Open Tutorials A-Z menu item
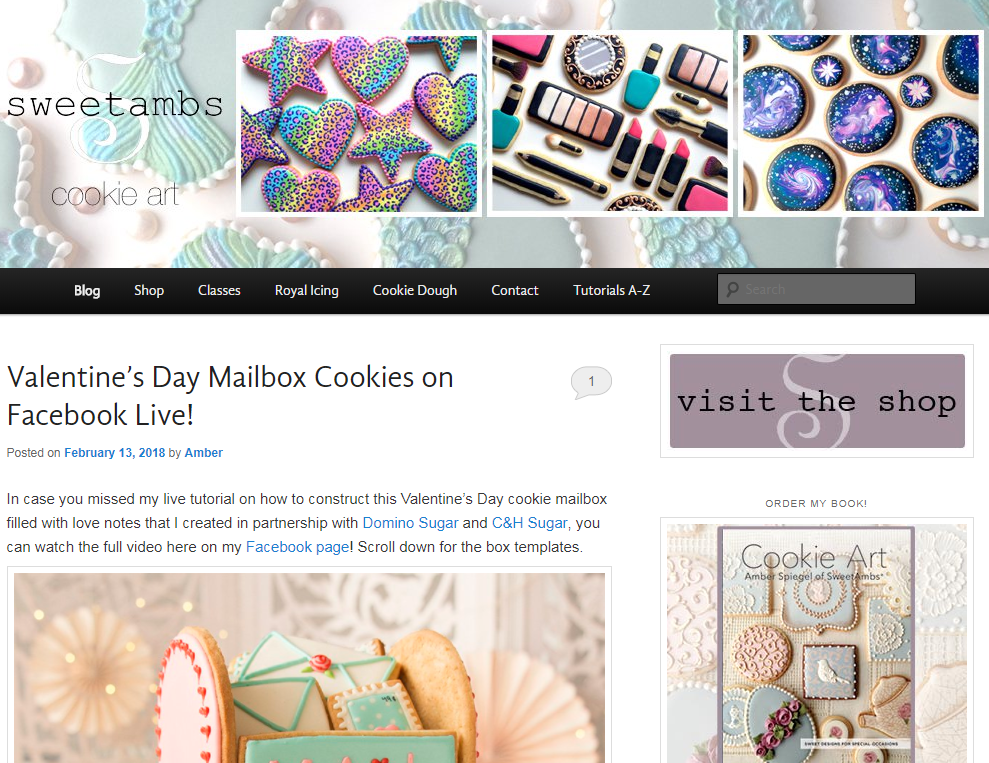Viewport: 989px width, 763px height. [x=611, y=291]
